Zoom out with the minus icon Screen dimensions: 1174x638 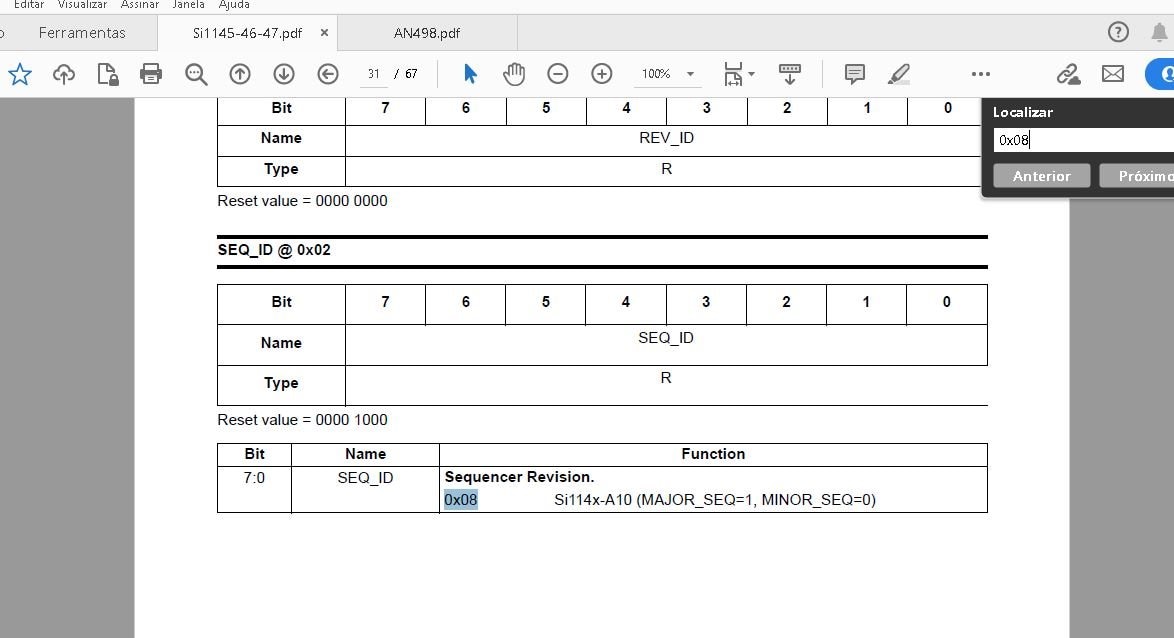click(558, 73)
